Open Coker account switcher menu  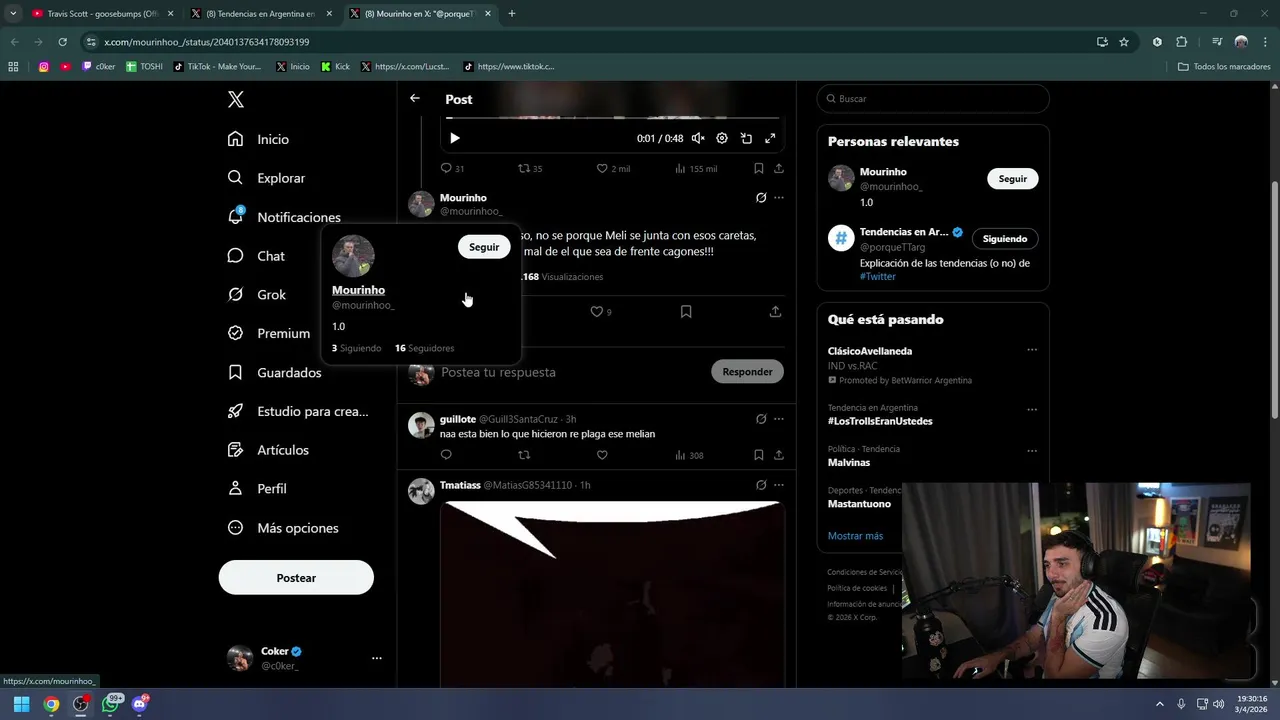tap(304, 658)
